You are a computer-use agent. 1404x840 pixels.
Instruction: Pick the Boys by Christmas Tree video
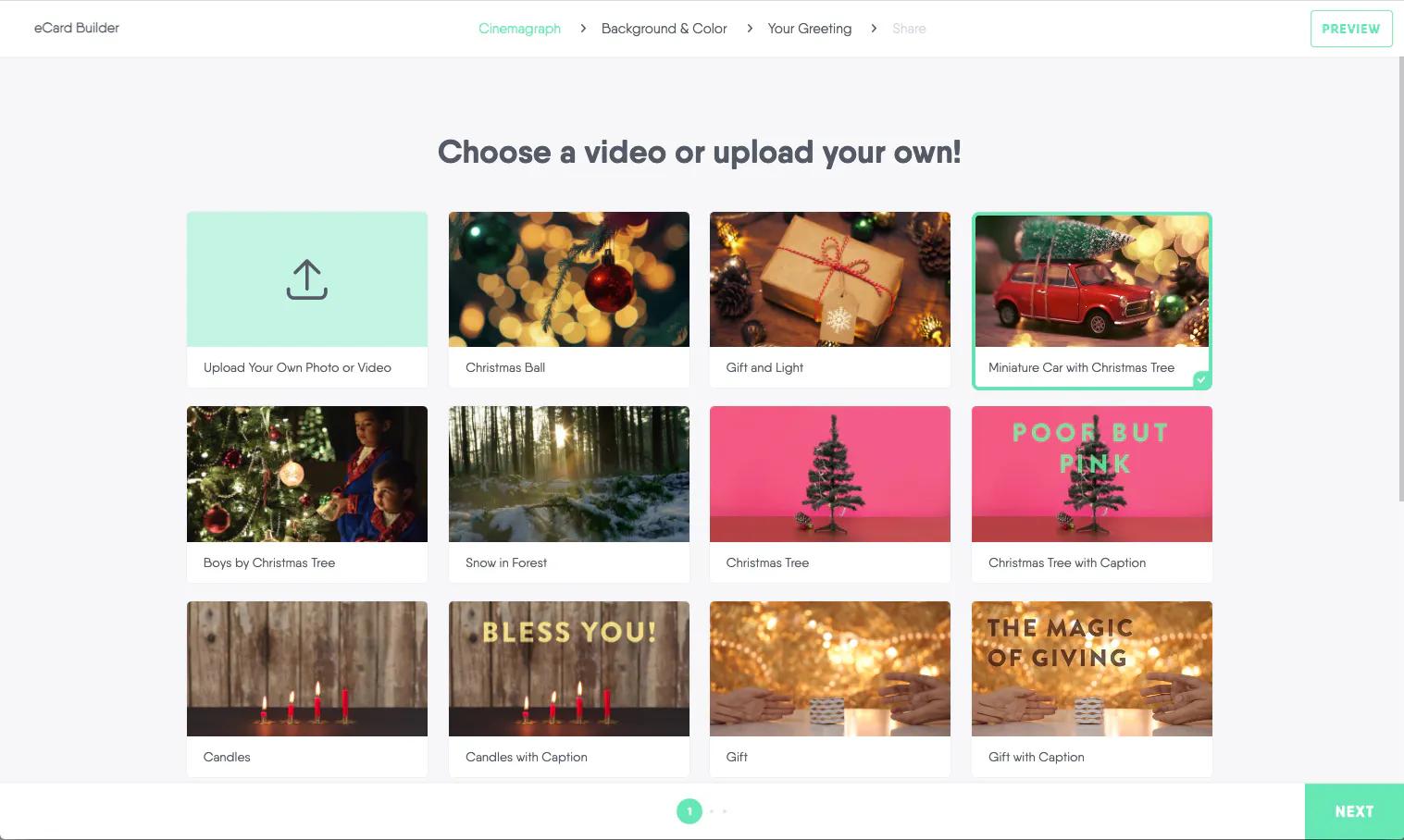tap(307, 474)
